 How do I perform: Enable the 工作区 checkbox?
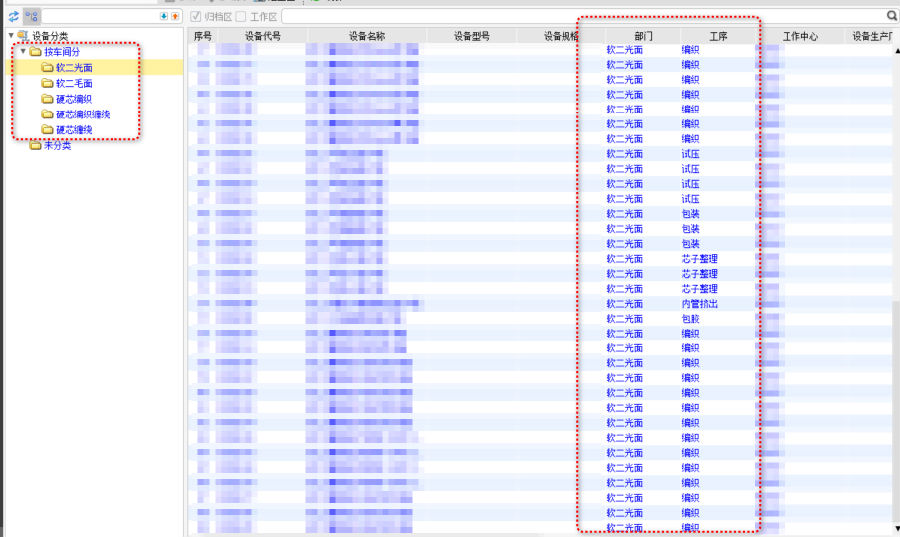coord(241,17)
